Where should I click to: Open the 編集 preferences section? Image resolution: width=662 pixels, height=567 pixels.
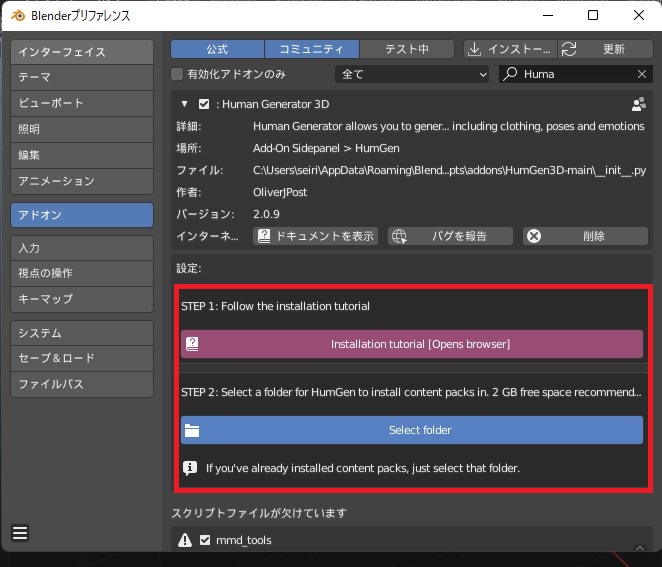point(82,155)
